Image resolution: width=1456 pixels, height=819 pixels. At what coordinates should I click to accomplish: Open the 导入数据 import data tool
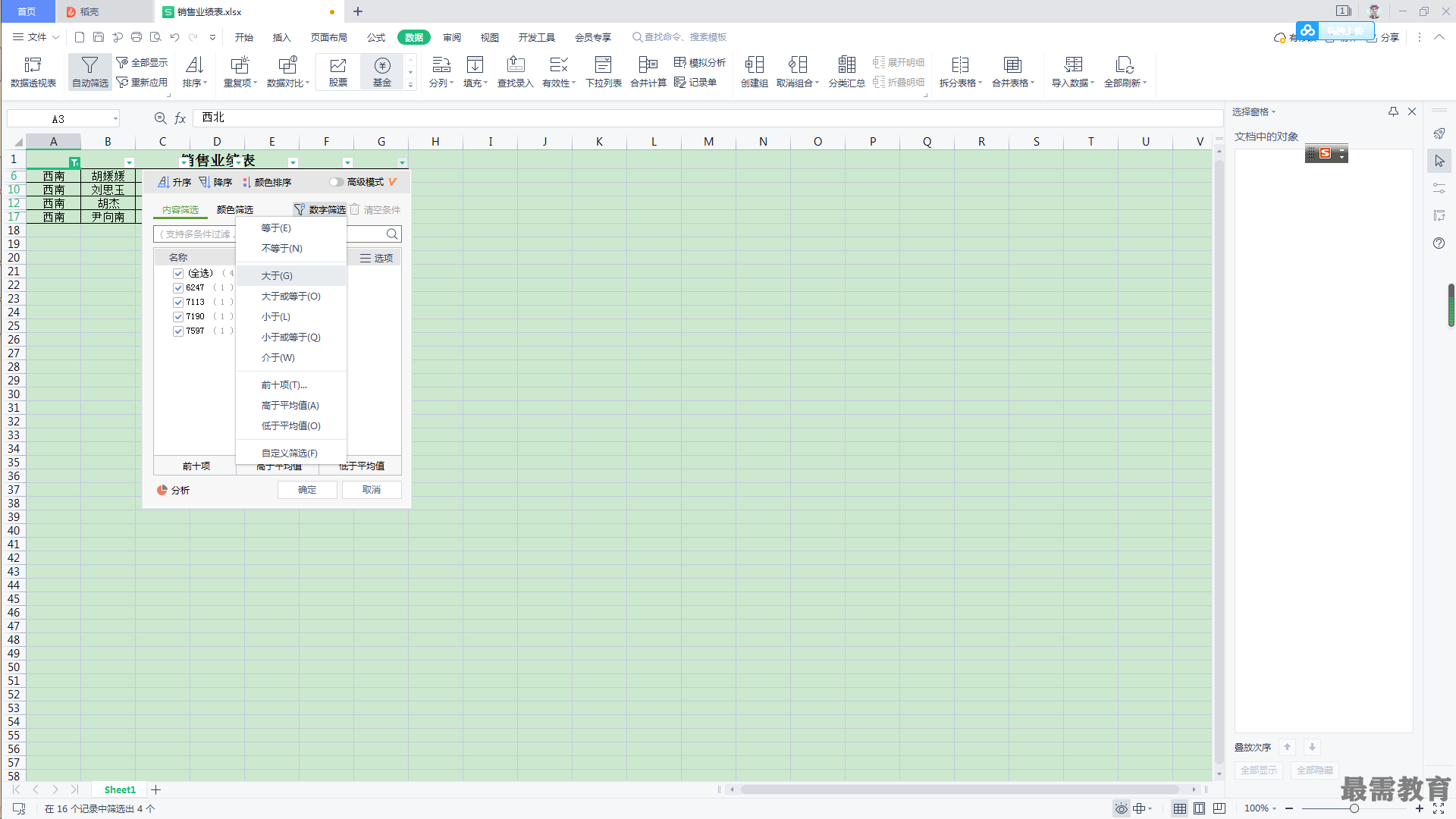pyautogui.click(x=1073, y=72)
